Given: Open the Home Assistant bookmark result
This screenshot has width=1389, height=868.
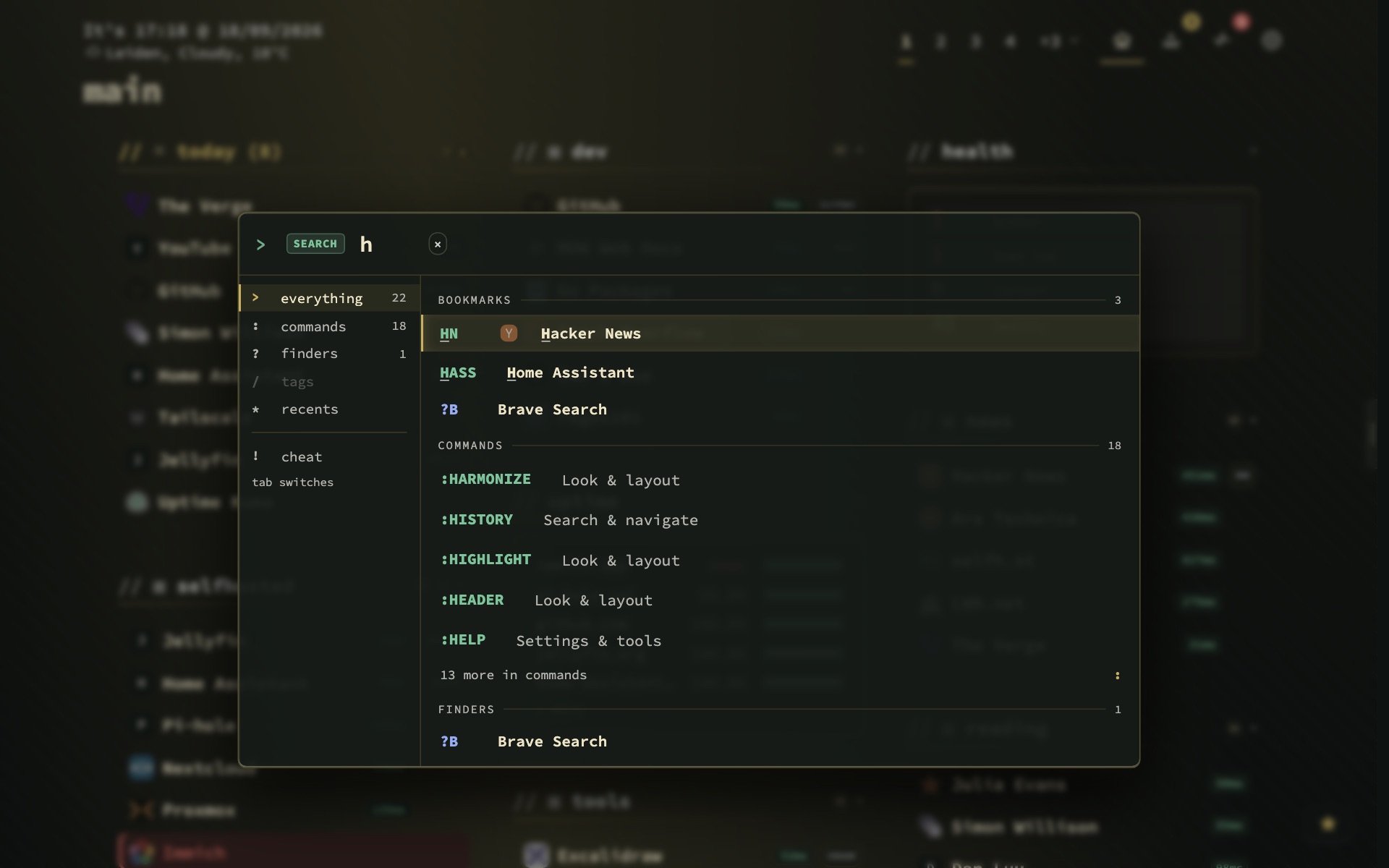Looking at the screenshot, I should pyautogui.click(x=780, y=373).
